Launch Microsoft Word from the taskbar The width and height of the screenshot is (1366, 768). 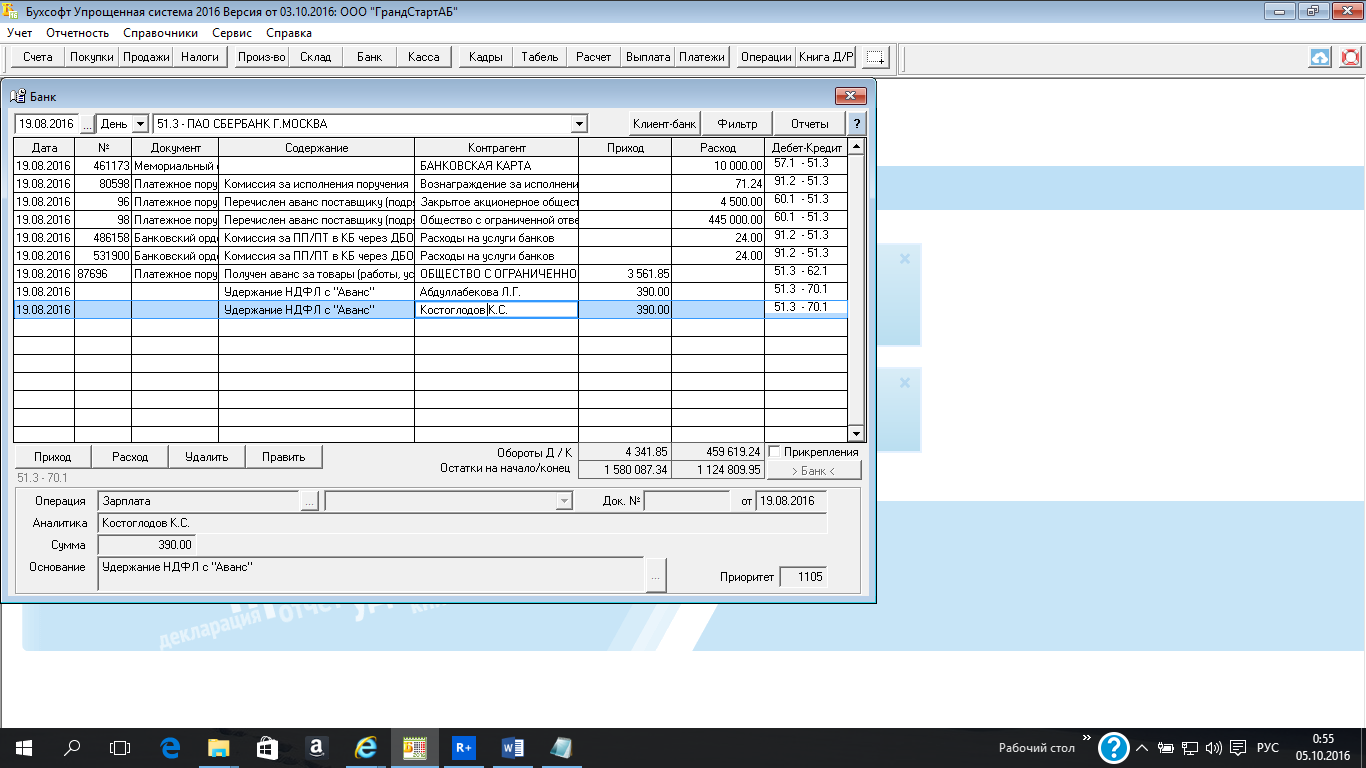pos(513,747)
